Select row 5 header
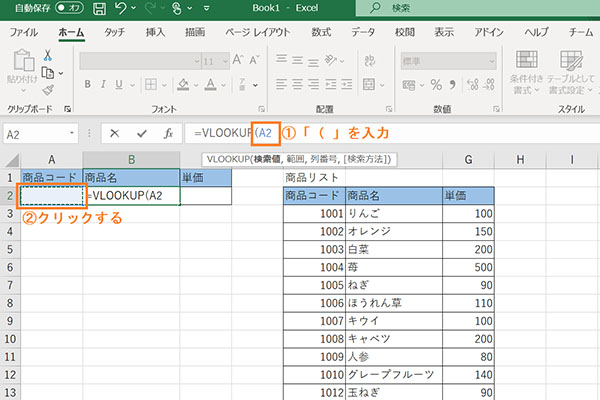Viewport: 600px width, 400px height. [x=10, y=249]
